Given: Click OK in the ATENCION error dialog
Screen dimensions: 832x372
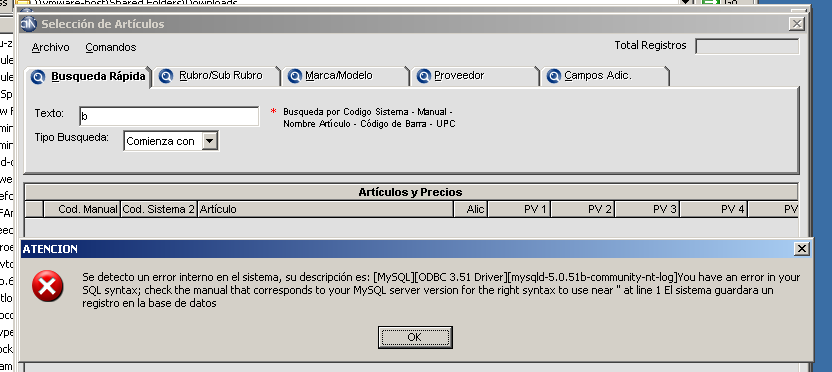Looking at the screenshot, I should 415,337.
